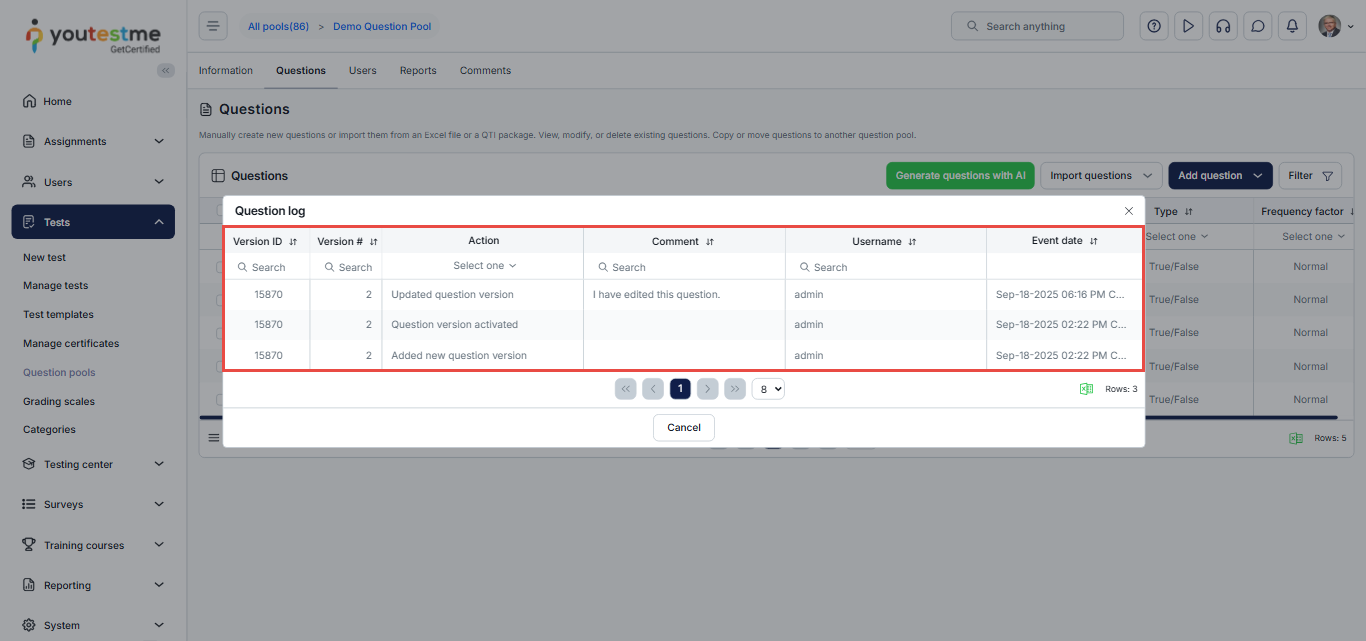The image size is (1366, 641).
Task: Sort the Username column
Action: 912,242
